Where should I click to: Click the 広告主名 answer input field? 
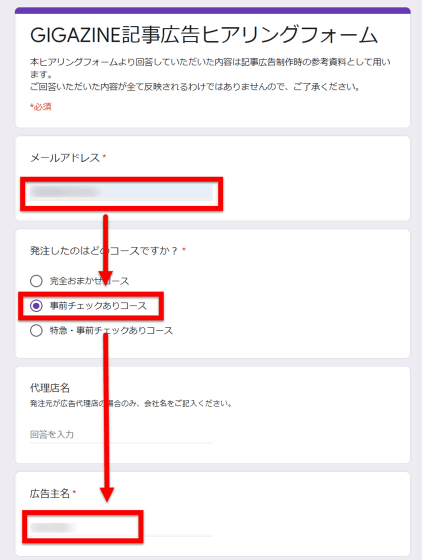point(121,528)
